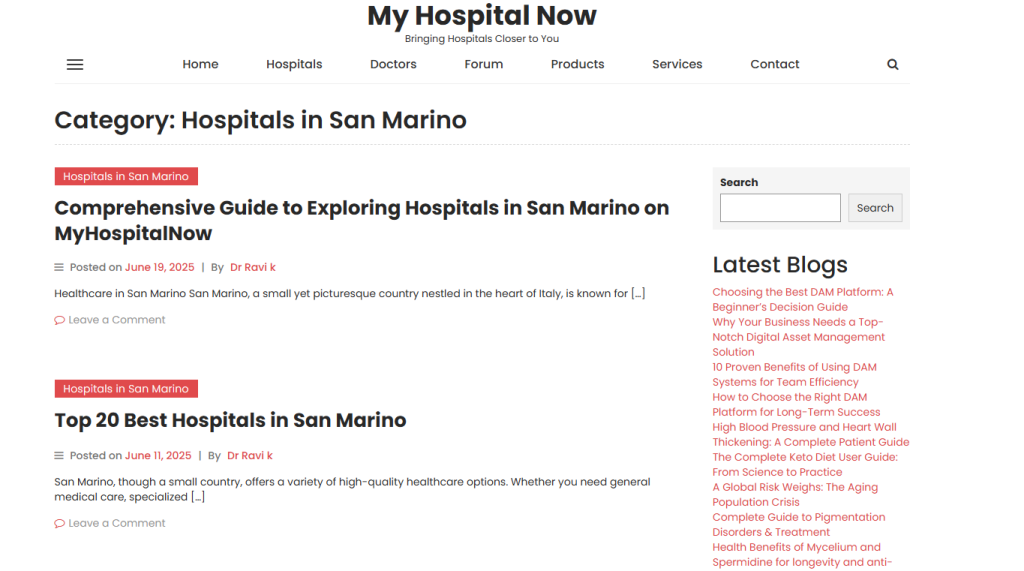
Task: Open author Dr Ravi k on June 11 post
Action: point(249,455)
